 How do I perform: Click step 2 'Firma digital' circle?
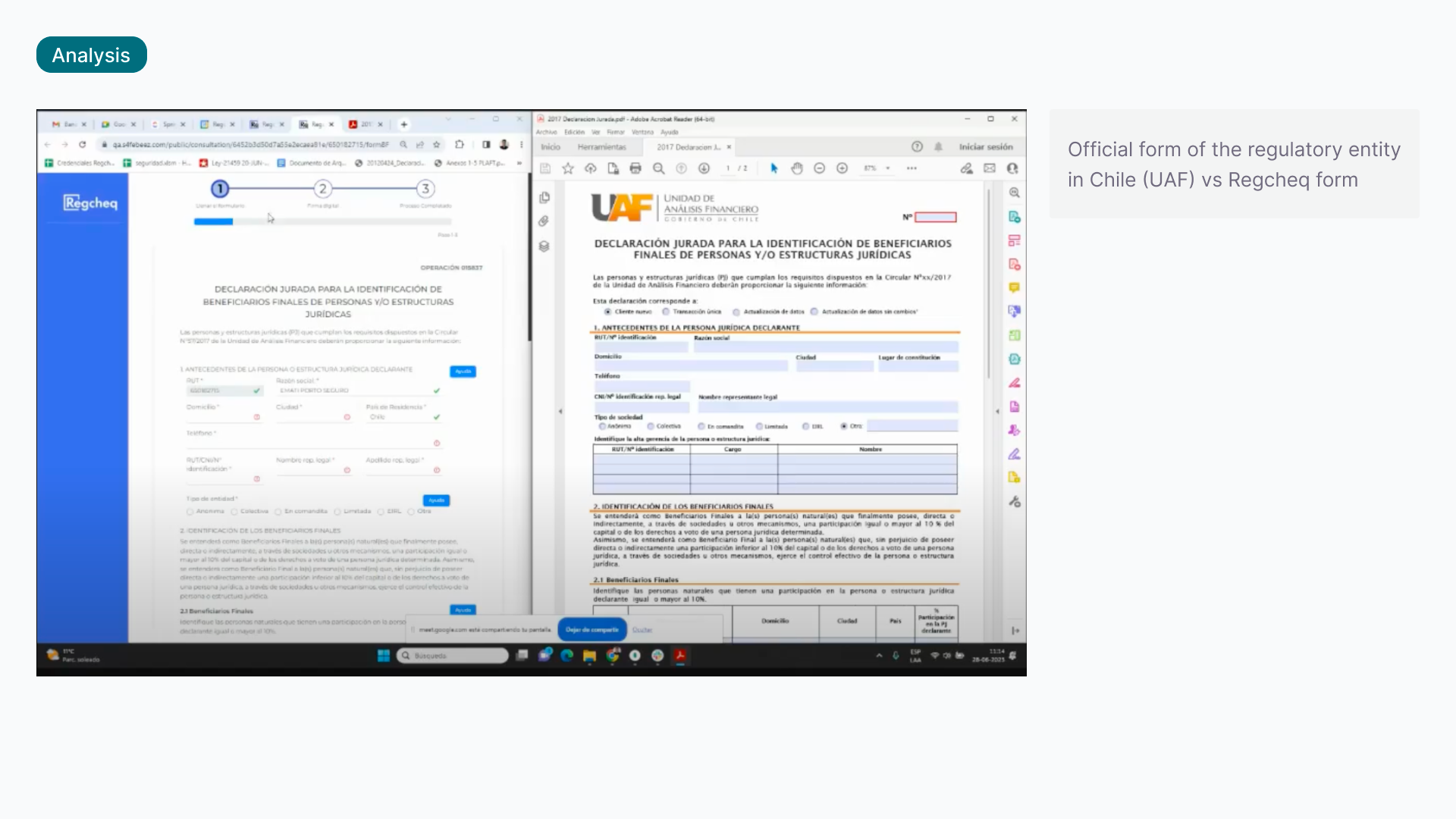pos(323,189)
